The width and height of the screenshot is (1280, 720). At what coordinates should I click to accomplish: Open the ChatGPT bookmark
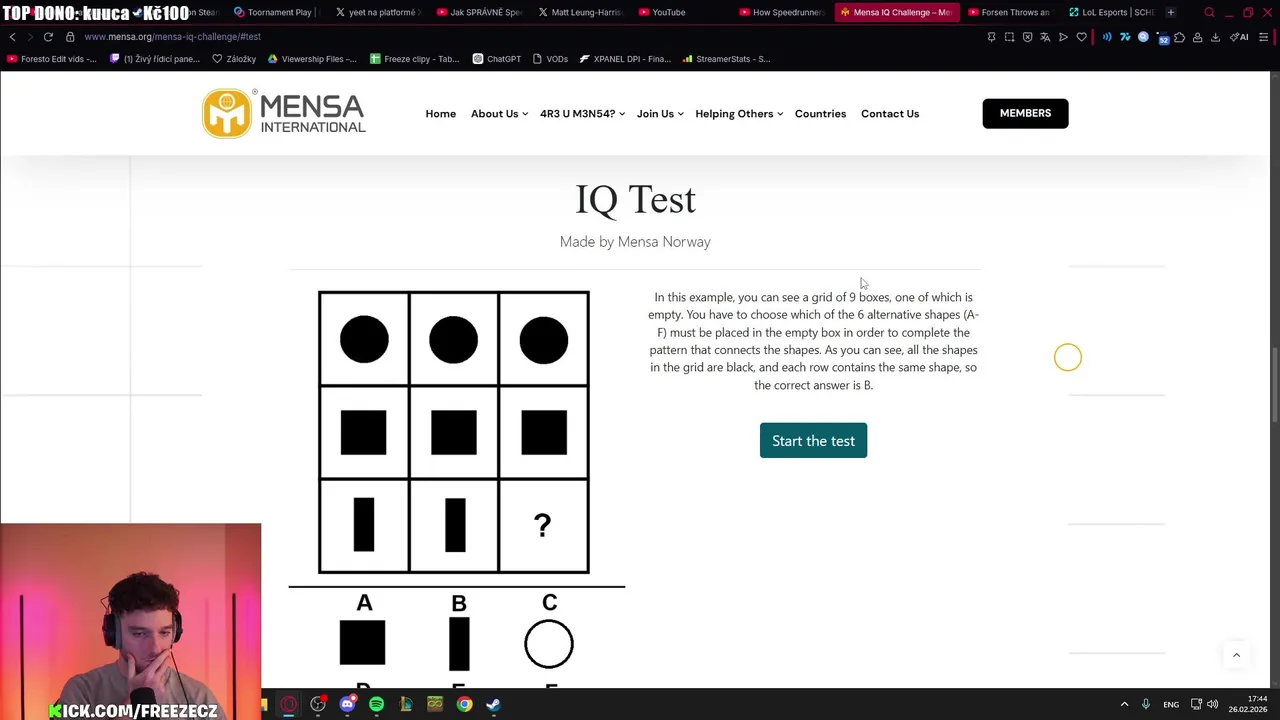(496, 59)
